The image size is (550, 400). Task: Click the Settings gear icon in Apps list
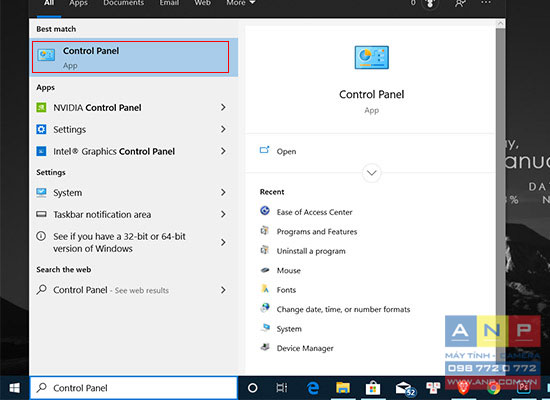pyautogui.click(x=41, y=129)
